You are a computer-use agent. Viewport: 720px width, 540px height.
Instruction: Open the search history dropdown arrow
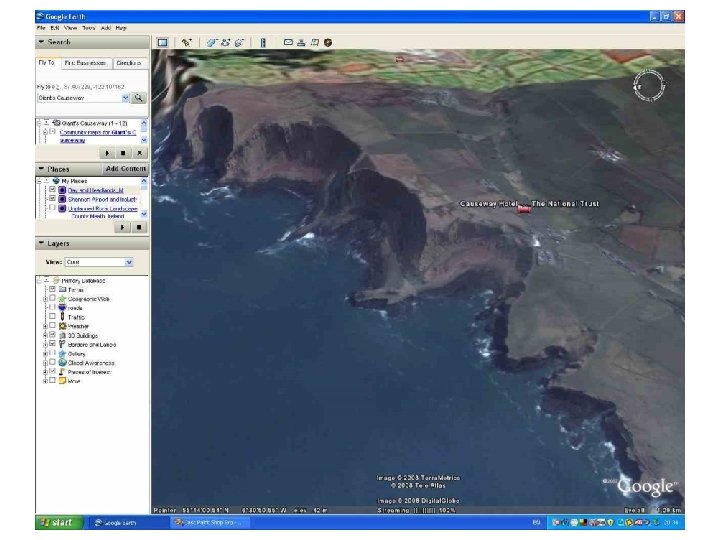(125, 98)
